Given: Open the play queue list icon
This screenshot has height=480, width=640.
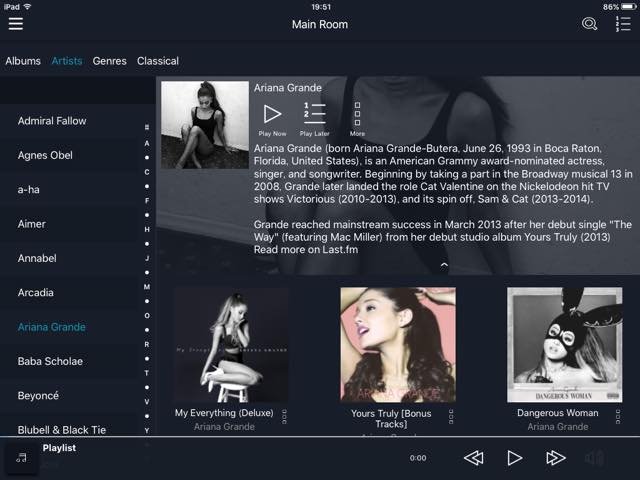Looking at the screenshot, I should 623,24.
